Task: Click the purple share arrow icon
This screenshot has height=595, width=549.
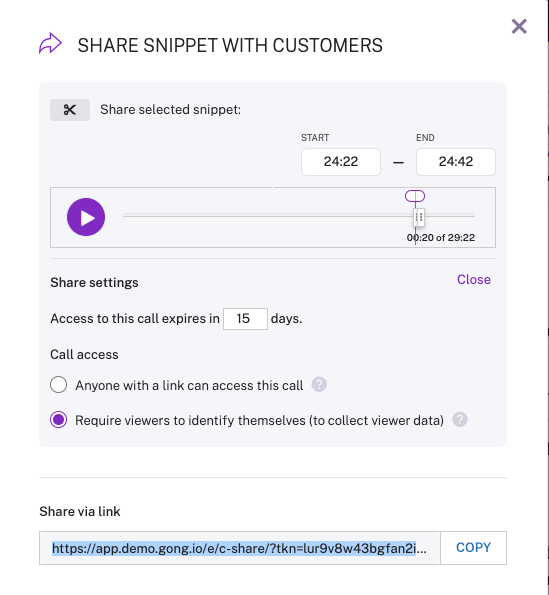Action: [x=50, y=44]
